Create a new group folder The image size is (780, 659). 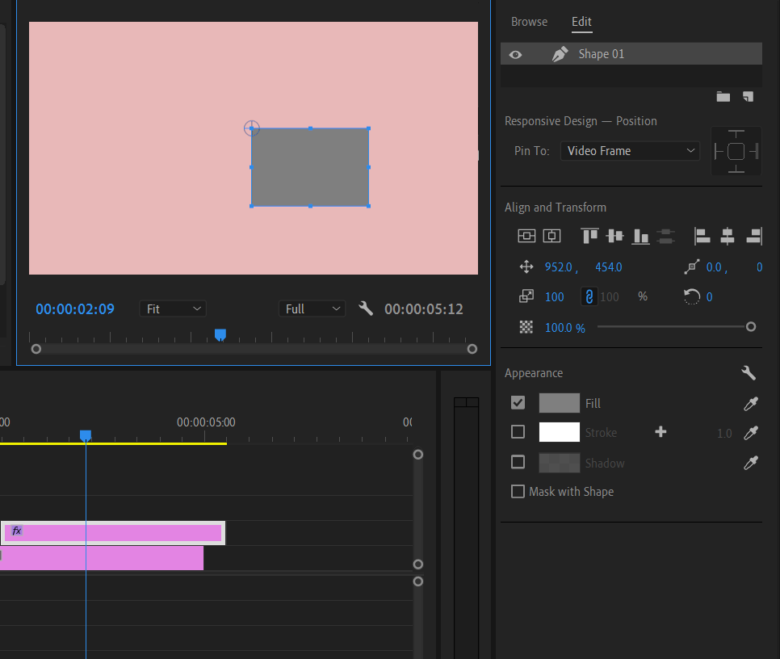(723, 96)
